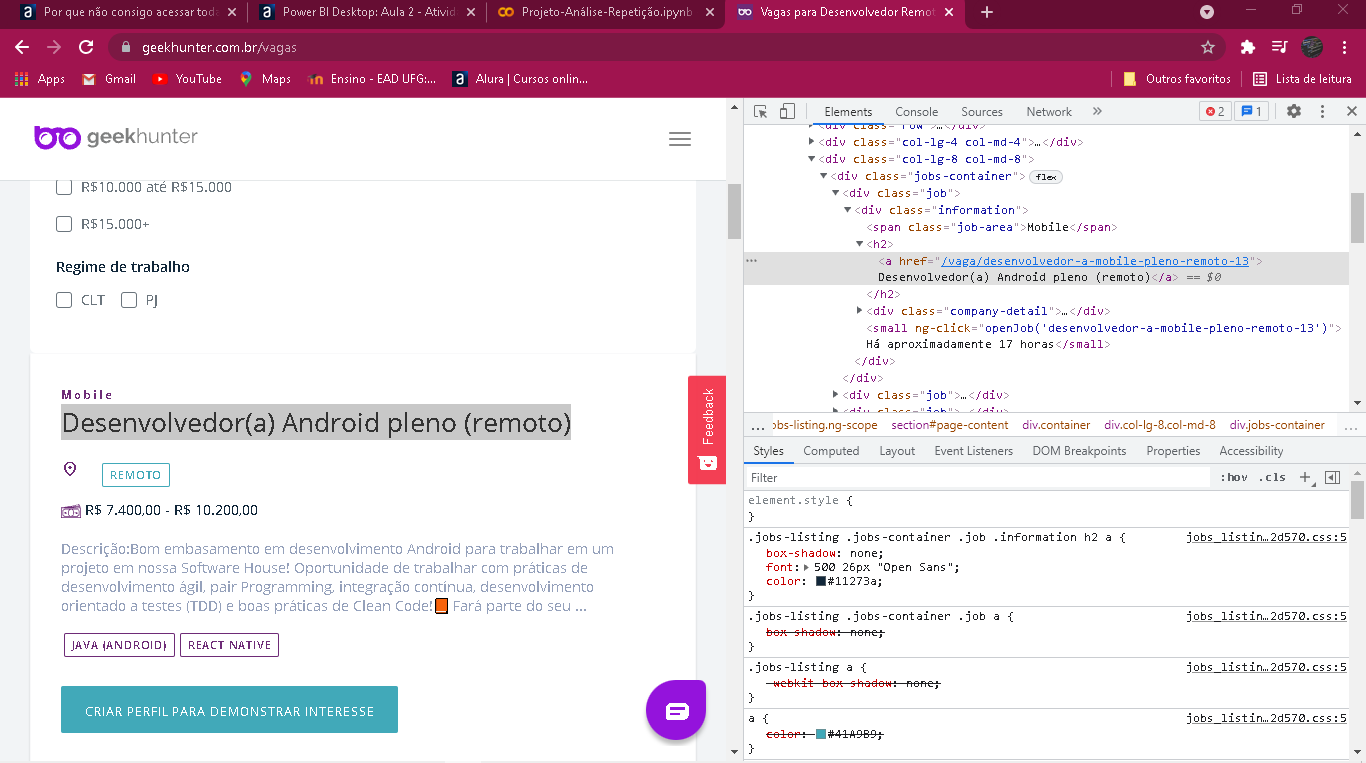
Task: Check the R$10.000 até R$15.000 checkbox
Action: coord(64,187)
